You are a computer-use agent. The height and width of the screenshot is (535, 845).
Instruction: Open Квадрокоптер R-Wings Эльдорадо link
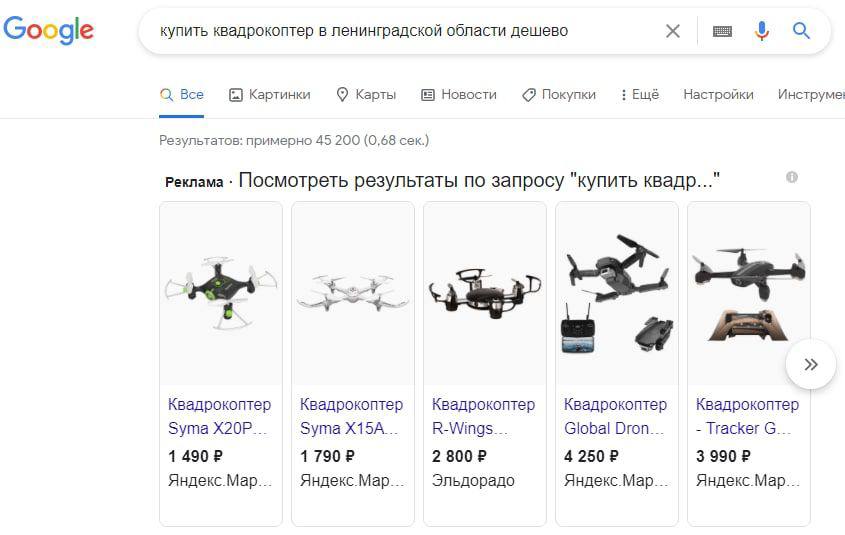point(483,416)
